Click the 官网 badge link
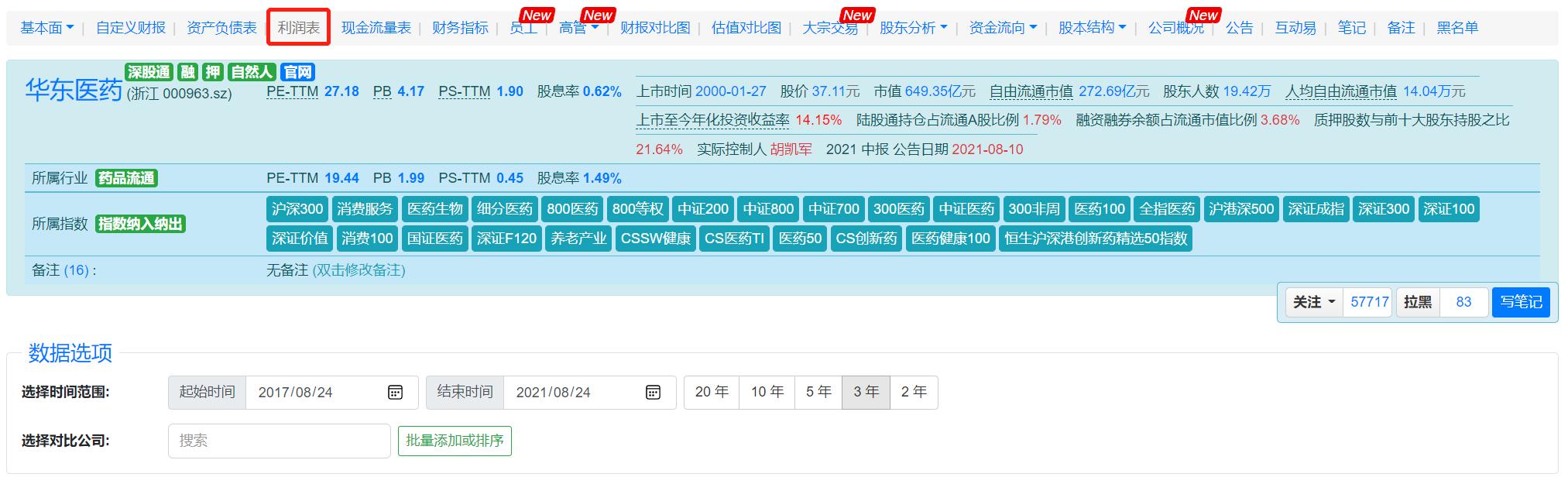 (x=298, y=72)
